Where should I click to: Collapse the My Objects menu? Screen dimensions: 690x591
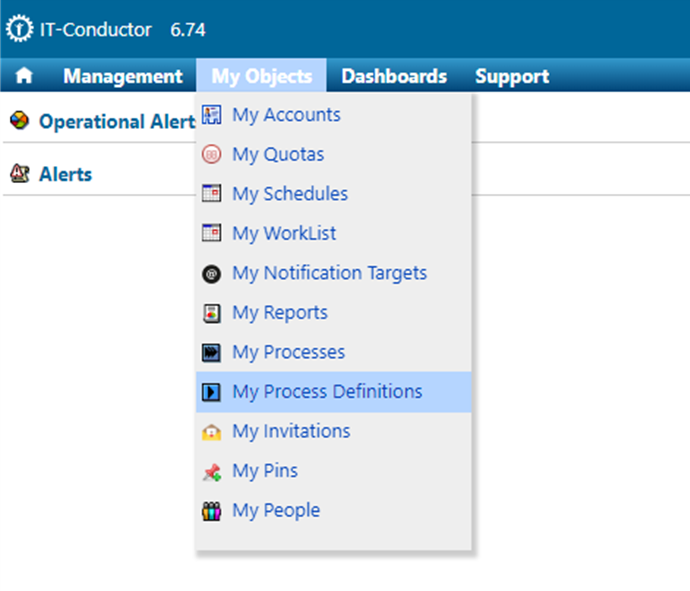(261, 76)
